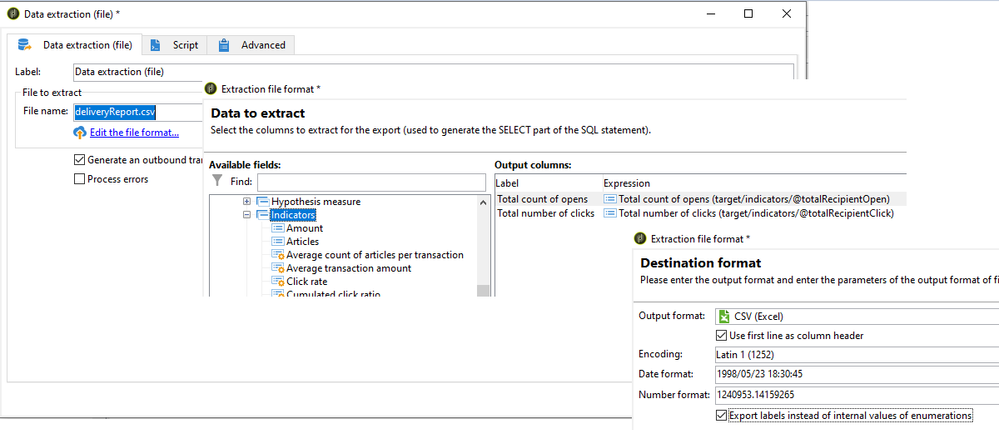The height and width of the screenshot is (430, 999).
Task: Enable the Process errors checkbox
Action: click(x=80, y=179)
